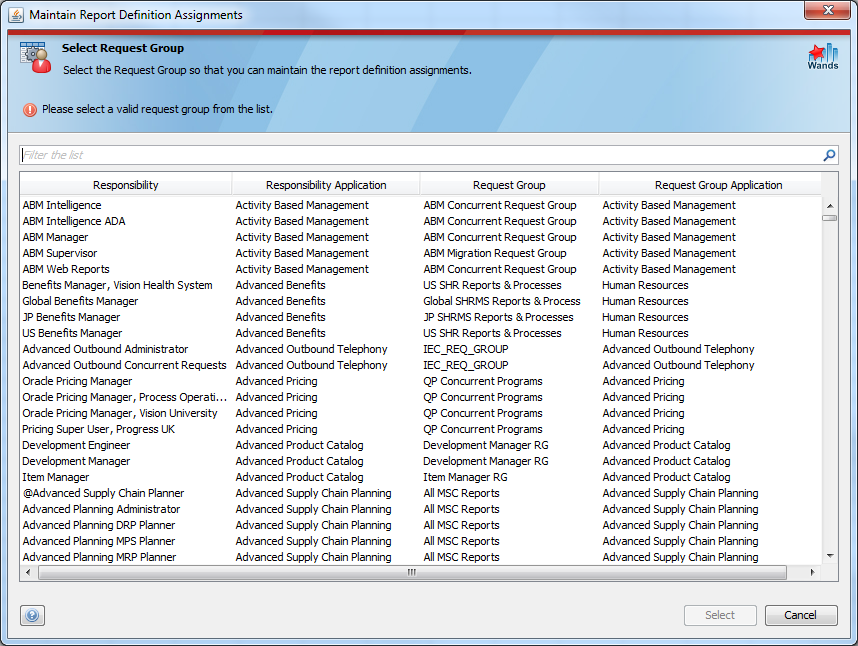The height and width of the screenshot is (646, 858).
Task: Sort by the Request Group column header
Action: [x=509, y=185]
